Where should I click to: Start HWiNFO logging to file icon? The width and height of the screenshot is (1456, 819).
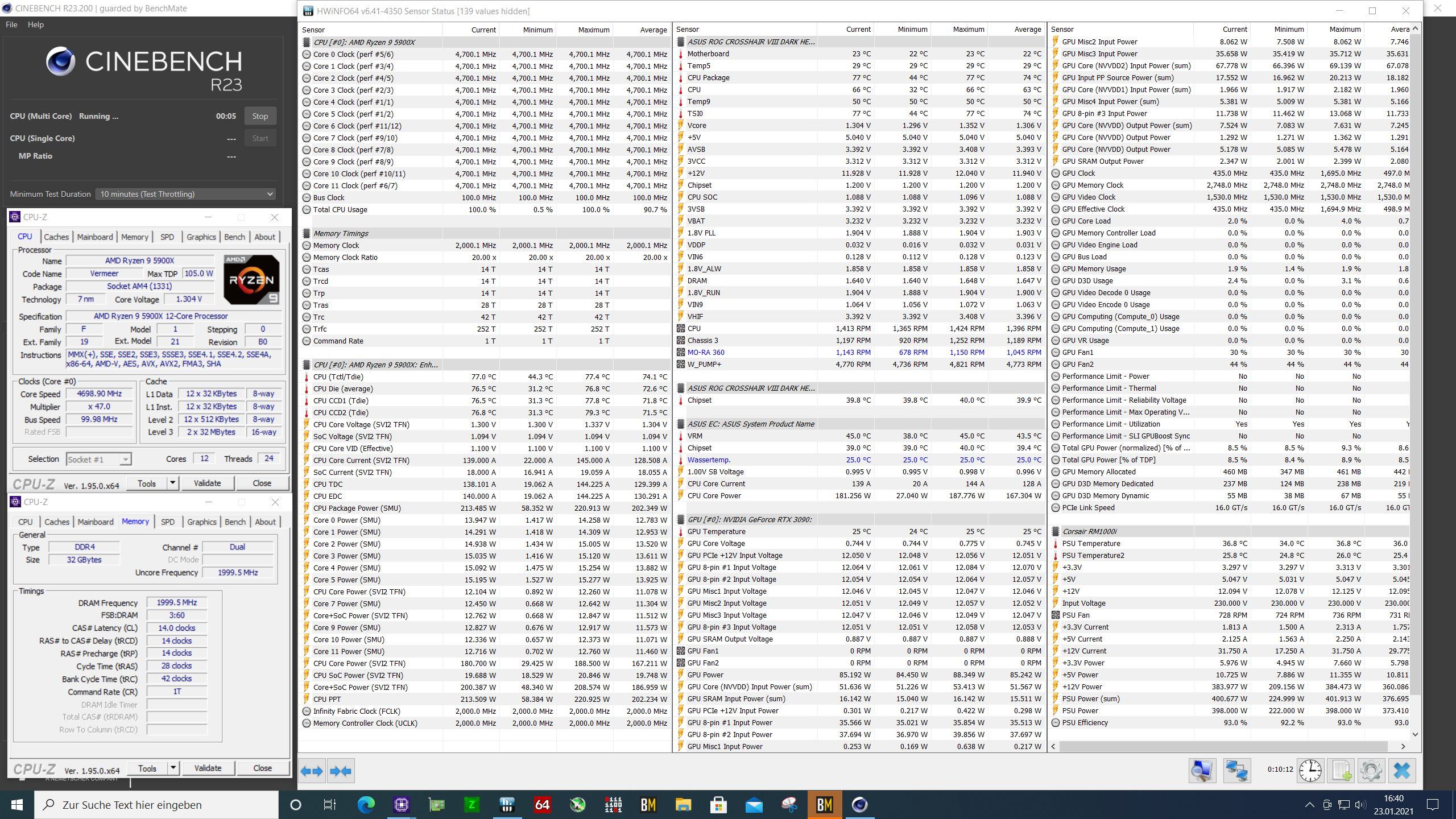pos(1341,771)
